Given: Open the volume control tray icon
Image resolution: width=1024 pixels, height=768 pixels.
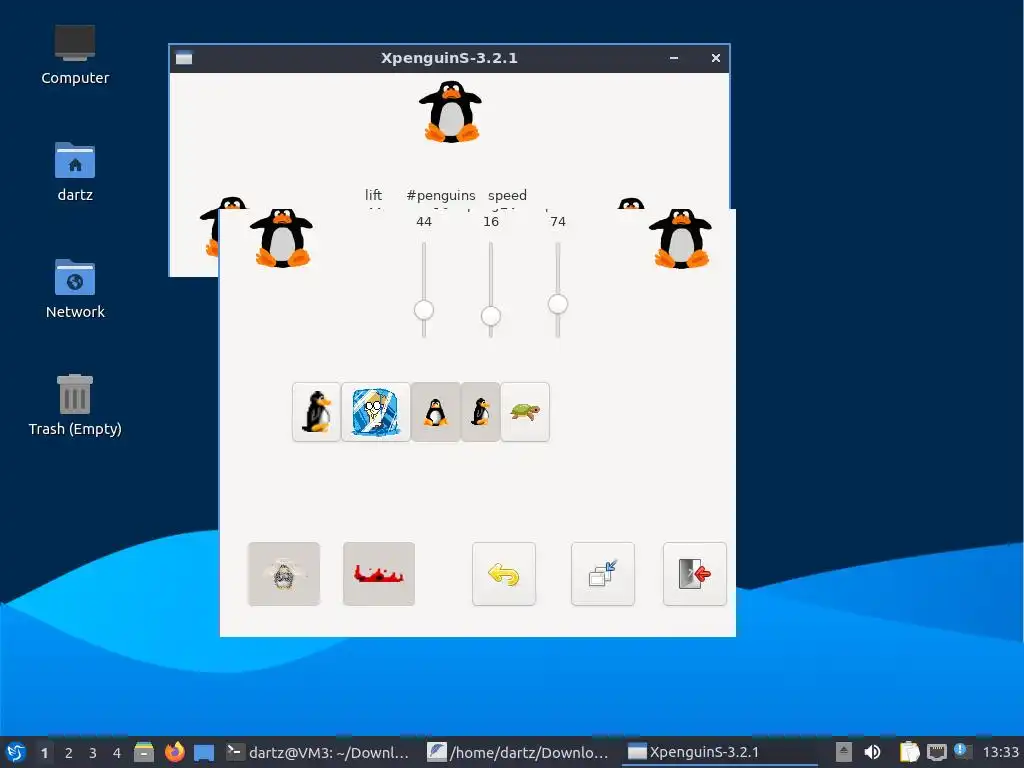Looking at the screenshot, I should tap(872, 752).
